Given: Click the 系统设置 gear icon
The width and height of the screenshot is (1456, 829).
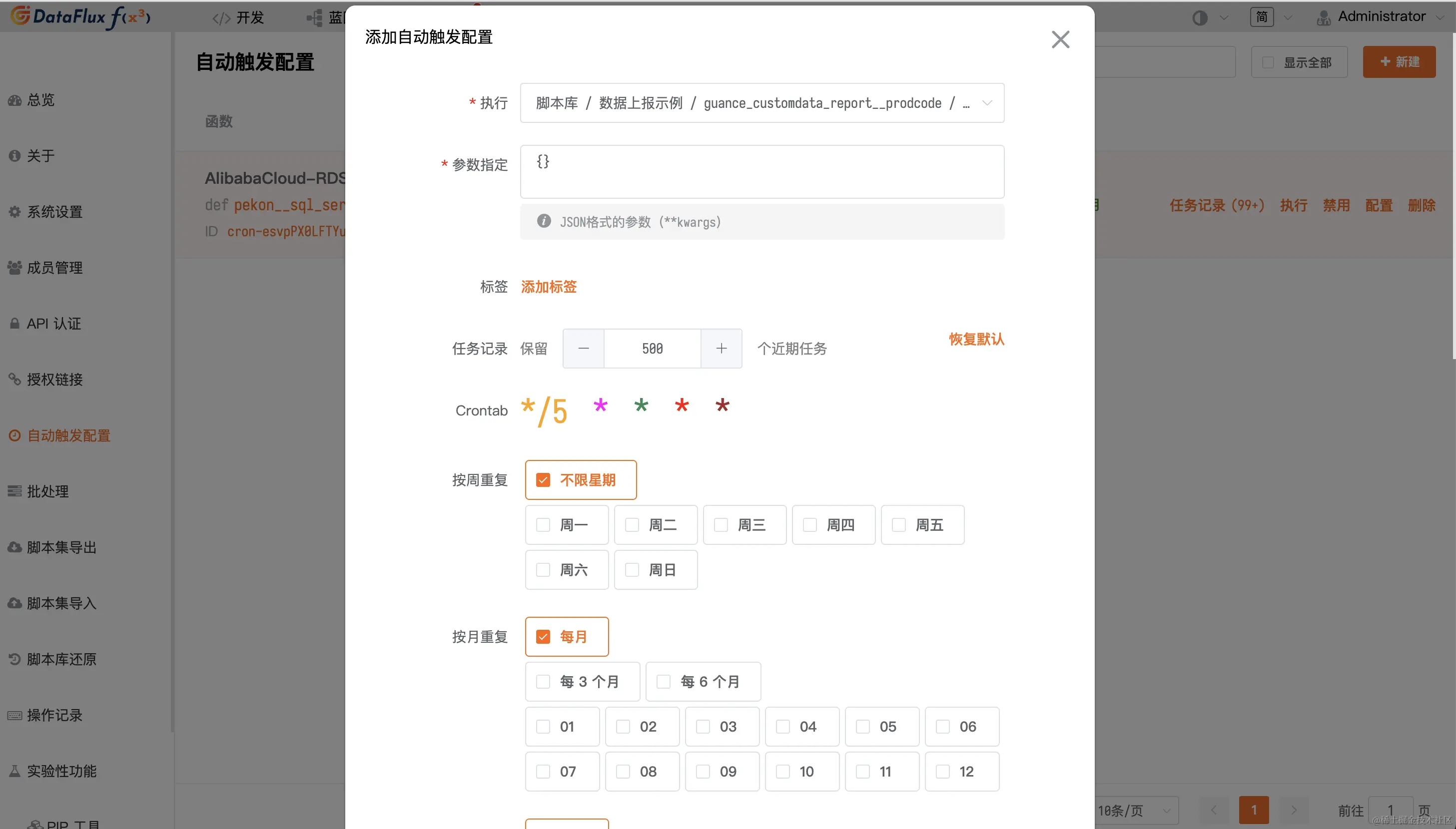Looking at the screenshot, I should click(x=14, y=212).
